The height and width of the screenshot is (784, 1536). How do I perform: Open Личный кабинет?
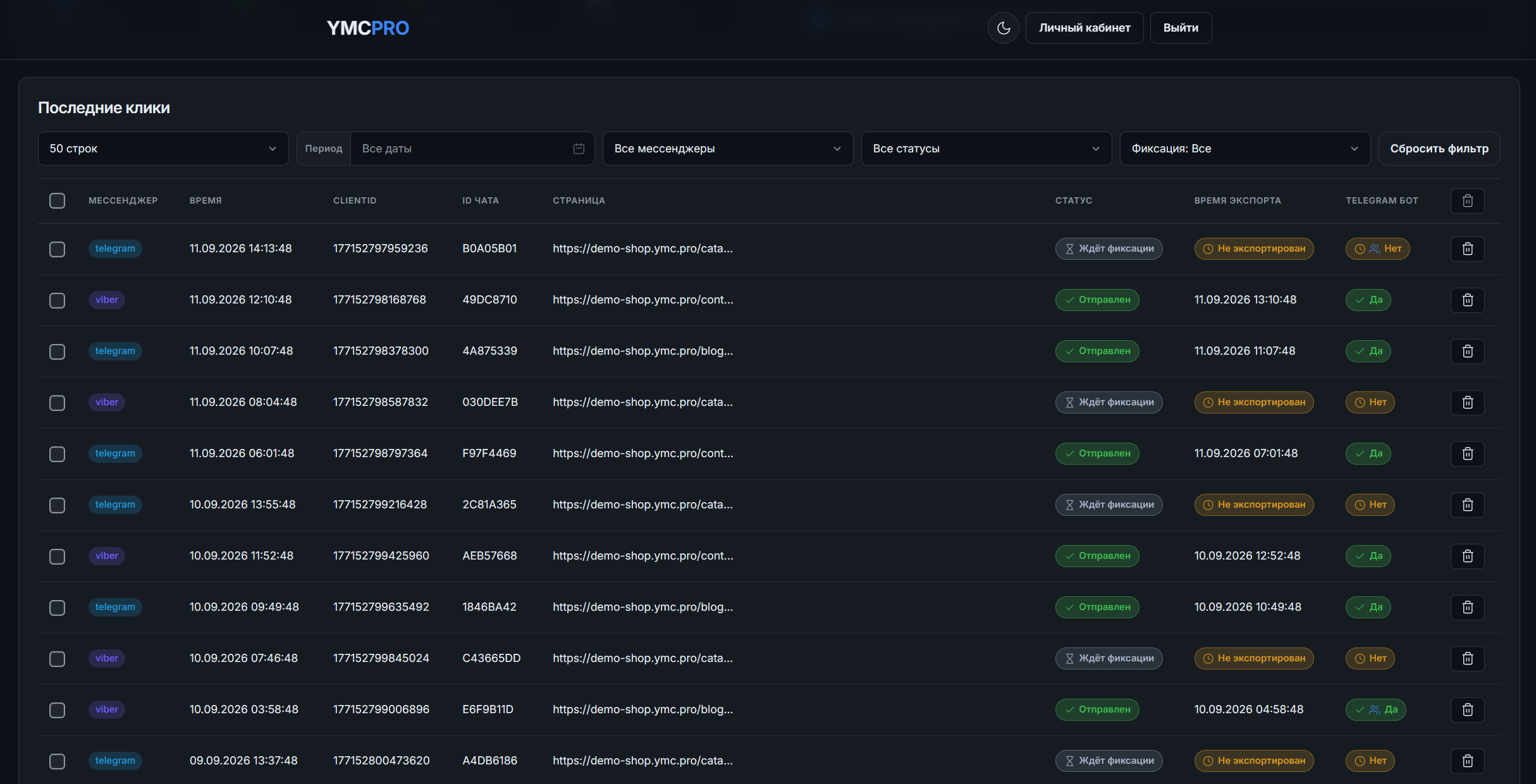(1084, 28)
